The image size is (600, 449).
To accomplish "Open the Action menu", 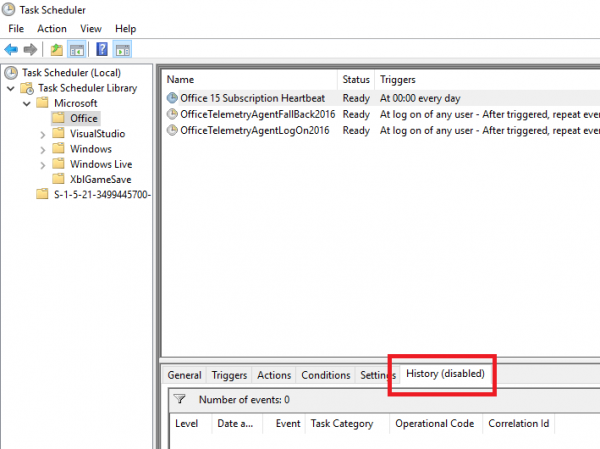I will [x=52, y=29].
